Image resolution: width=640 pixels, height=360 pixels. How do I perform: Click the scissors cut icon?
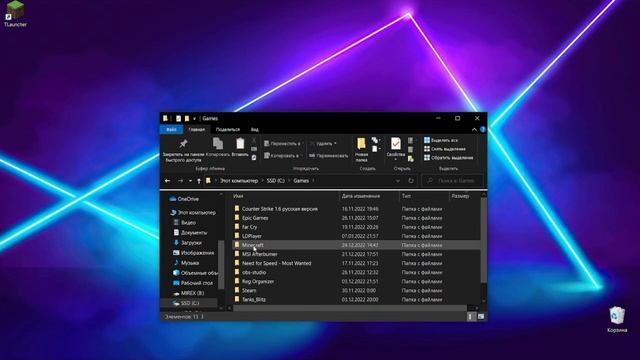[254, 140]
